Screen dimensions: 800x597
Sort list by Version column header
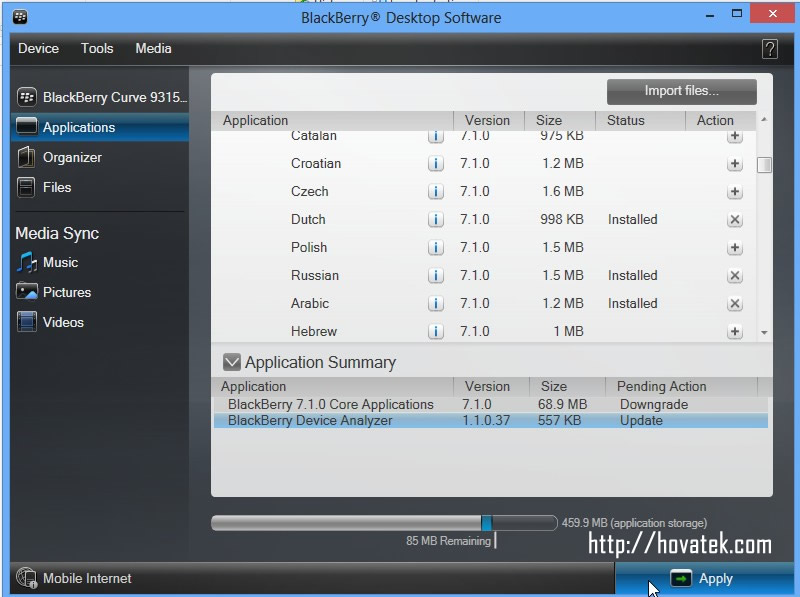pos(488,120)
